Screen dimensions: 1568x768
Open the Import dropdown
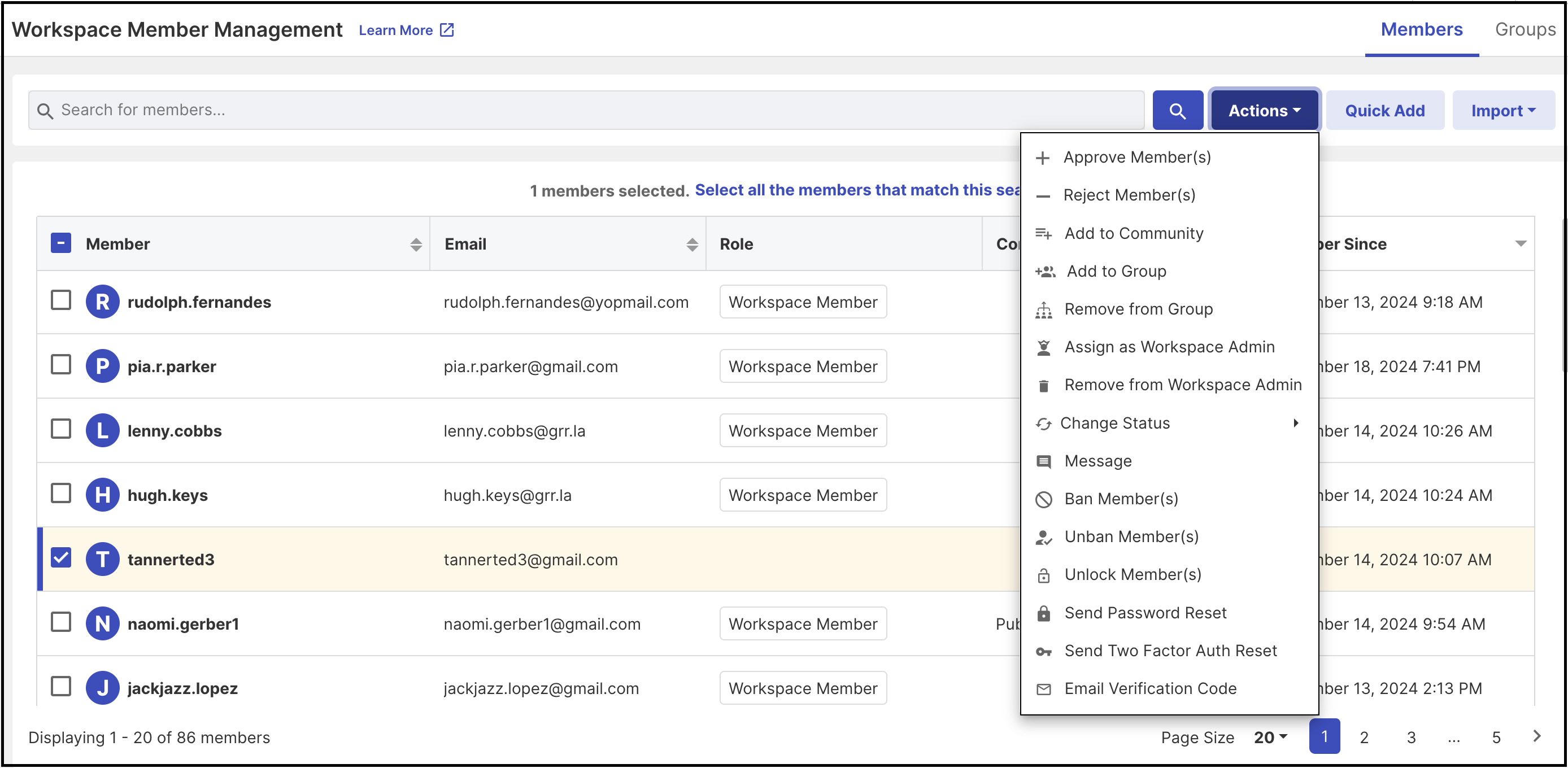(x=1503, y=110)
